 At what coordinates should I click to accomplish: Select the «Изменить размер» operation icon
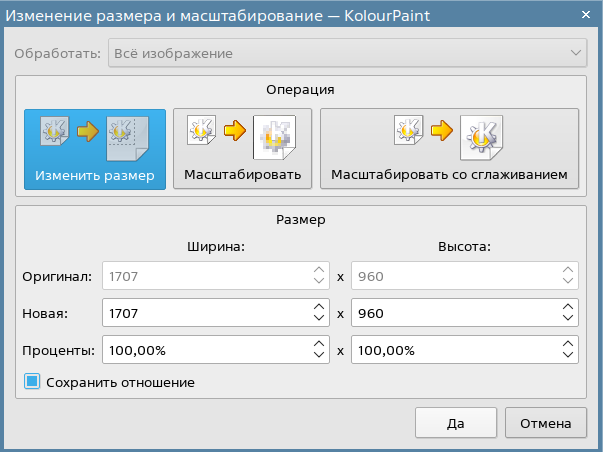95,149
